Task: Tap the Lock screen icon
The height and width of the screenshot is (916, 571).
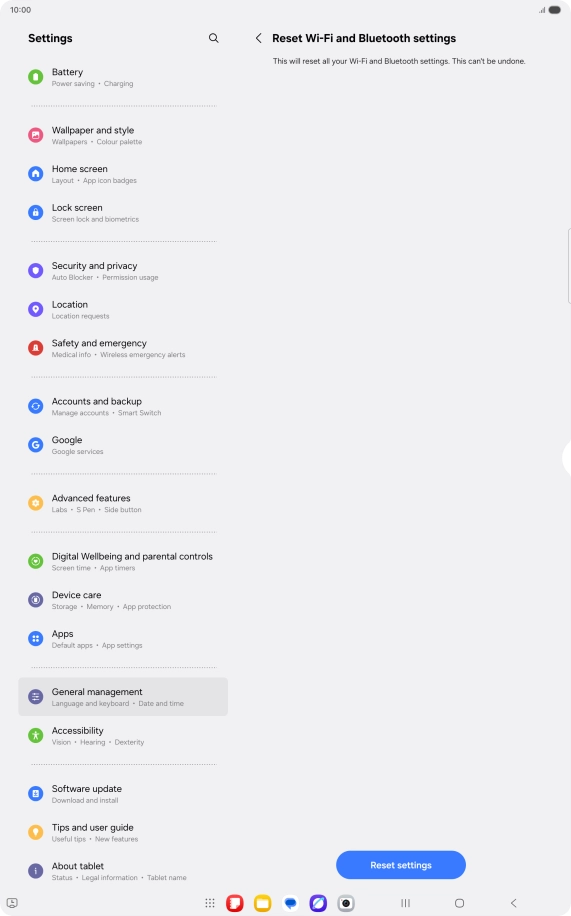Action: tap(36, 213)
